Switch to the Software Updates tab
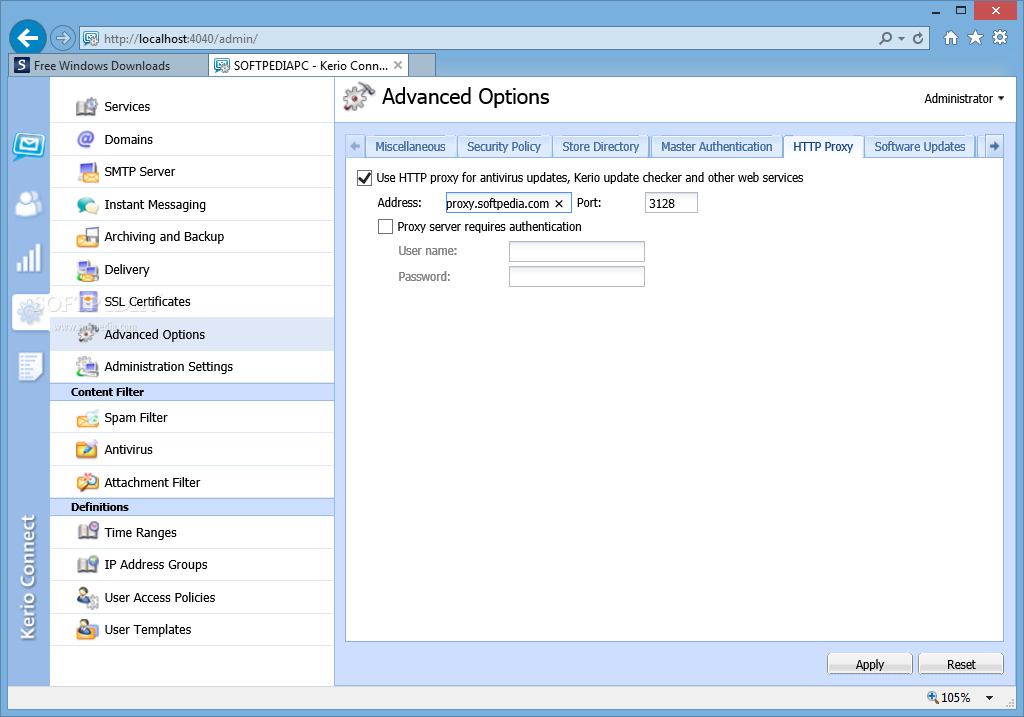The width and height of the screenshot is (1024, 717). [x=920, y=147]
